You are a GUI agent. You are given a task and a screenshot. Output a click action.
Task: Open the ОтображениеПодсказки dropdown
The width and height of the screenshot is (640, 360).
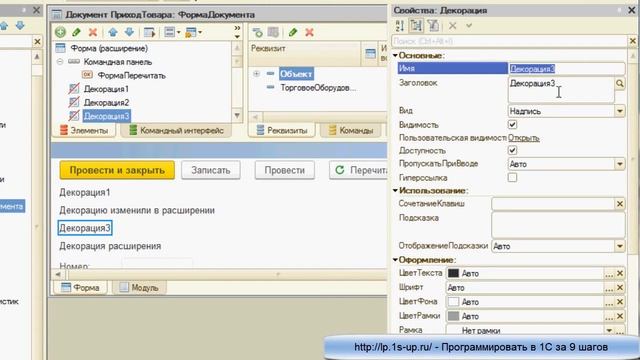point(620,246)
